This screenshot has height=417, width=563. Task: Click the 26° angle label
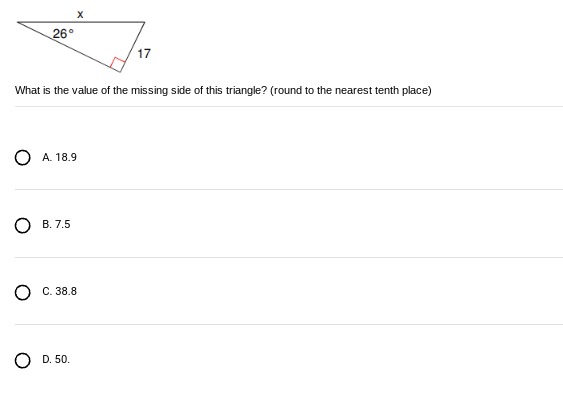[x=63, y=34]
